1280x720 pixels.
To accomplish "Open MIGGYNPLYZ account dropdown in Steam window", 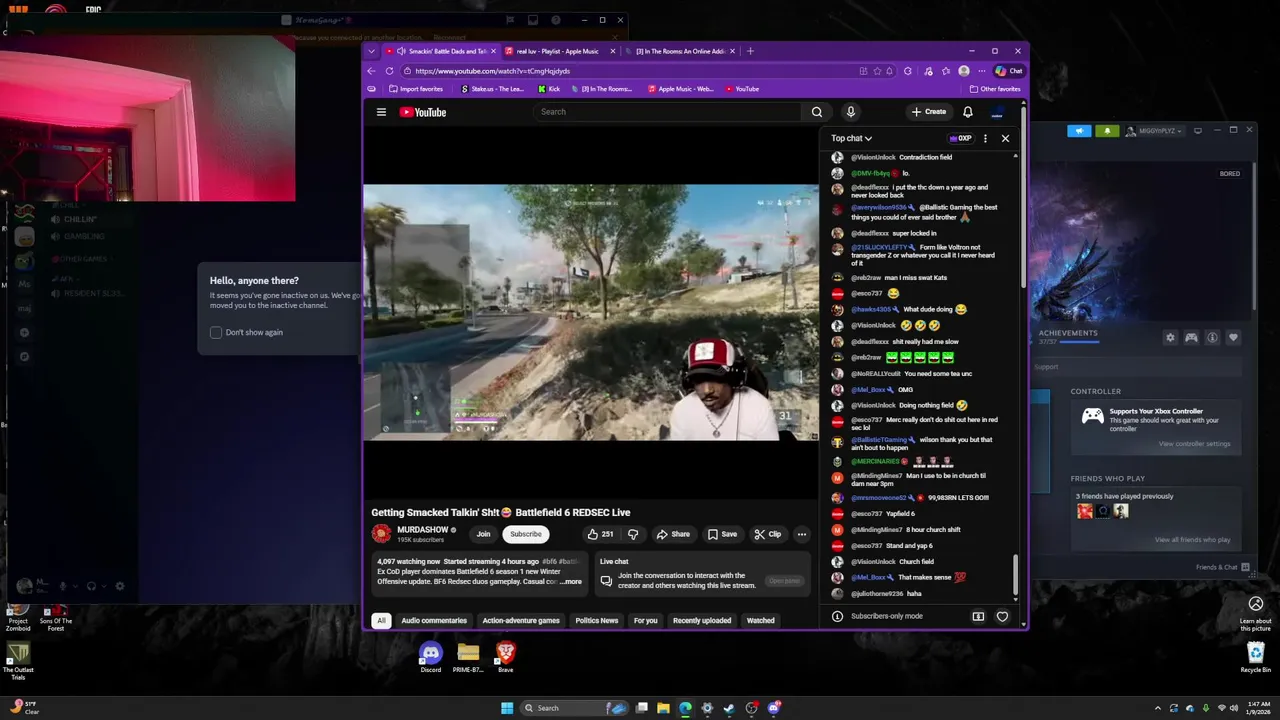I will (x=1155, y=131).
